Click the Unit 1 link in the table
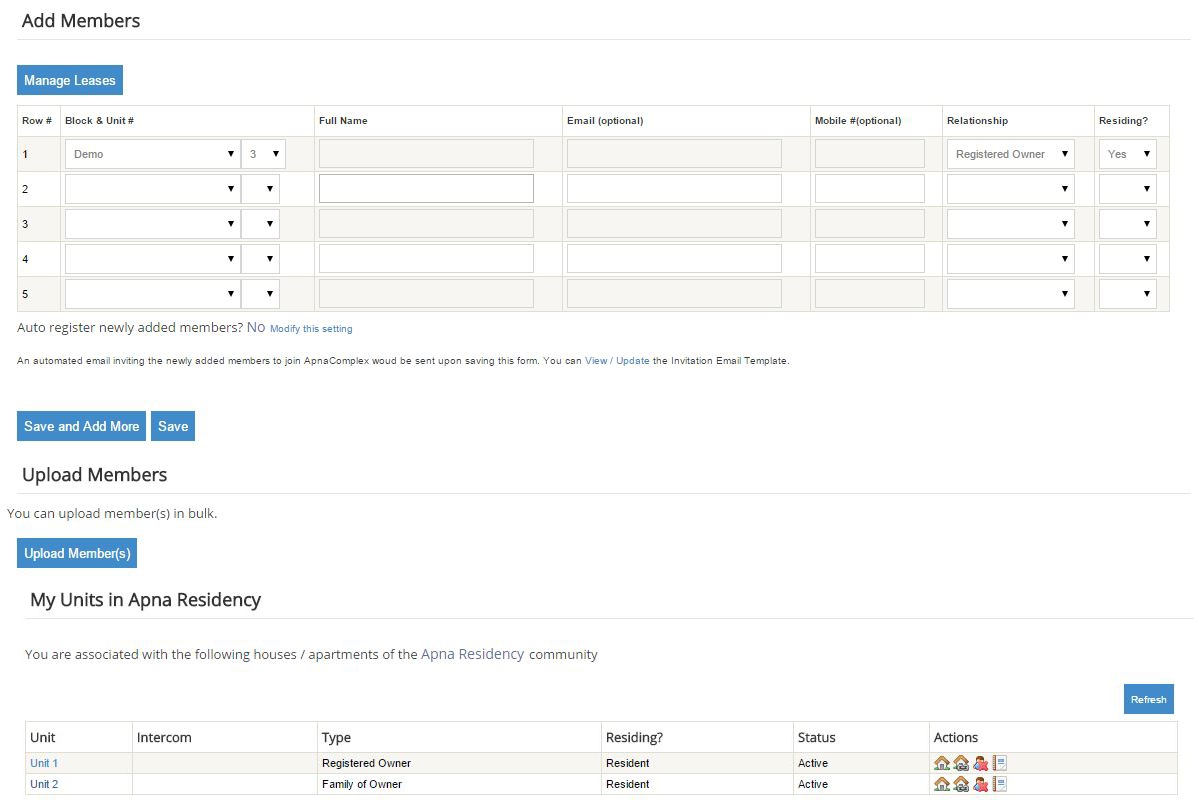Viewport: 1200px width, 800px height. pos(44,763)
